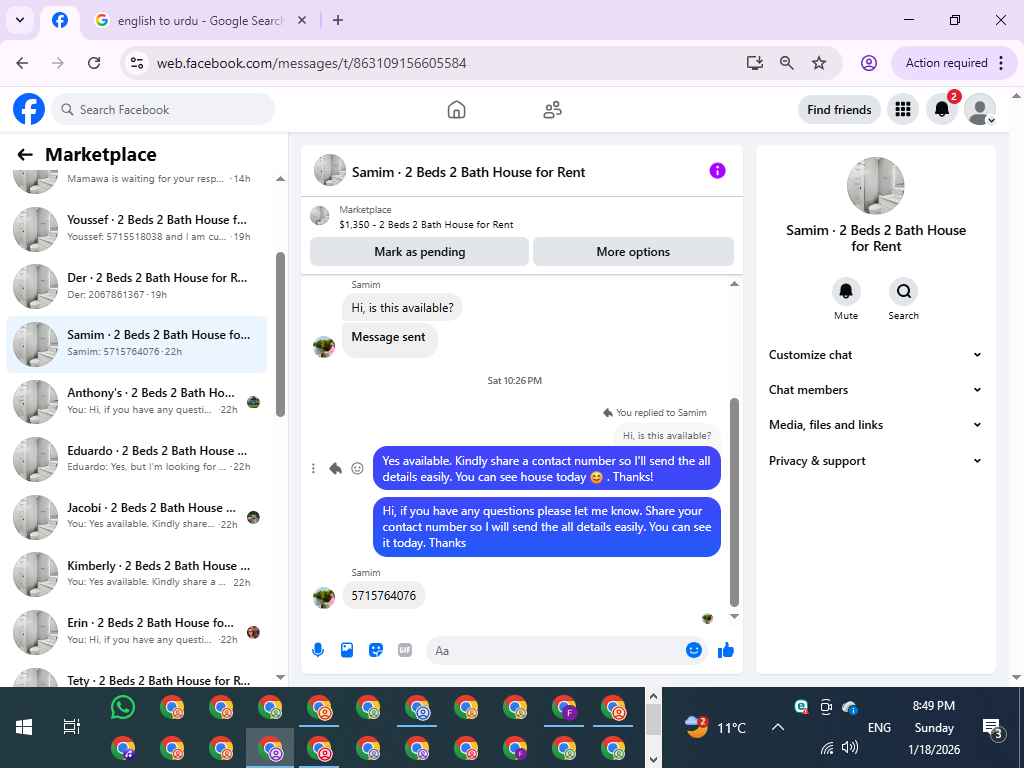Viewport: 1024px width, 768px height.
Task: Send a voice clip with microphone icon
Action: (x=318, y=650)
